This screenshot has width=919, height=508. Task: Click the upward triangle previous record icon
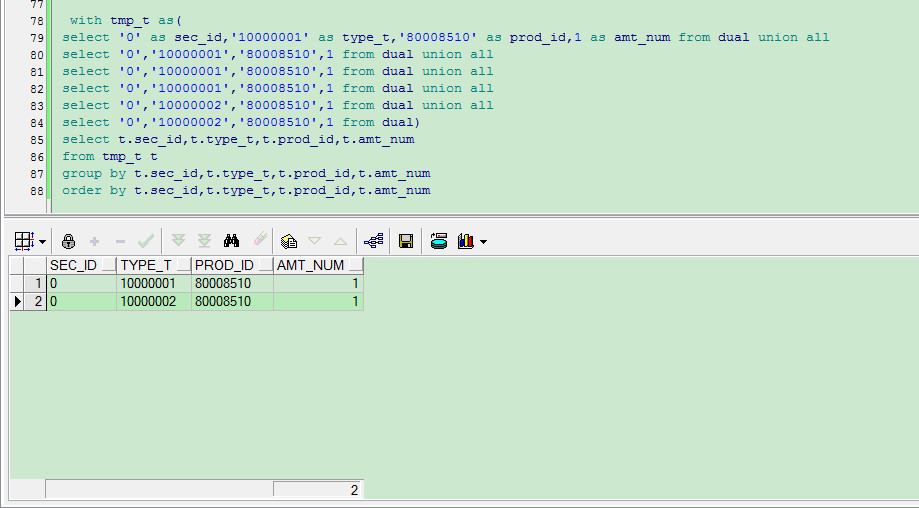tap(340, 241)
